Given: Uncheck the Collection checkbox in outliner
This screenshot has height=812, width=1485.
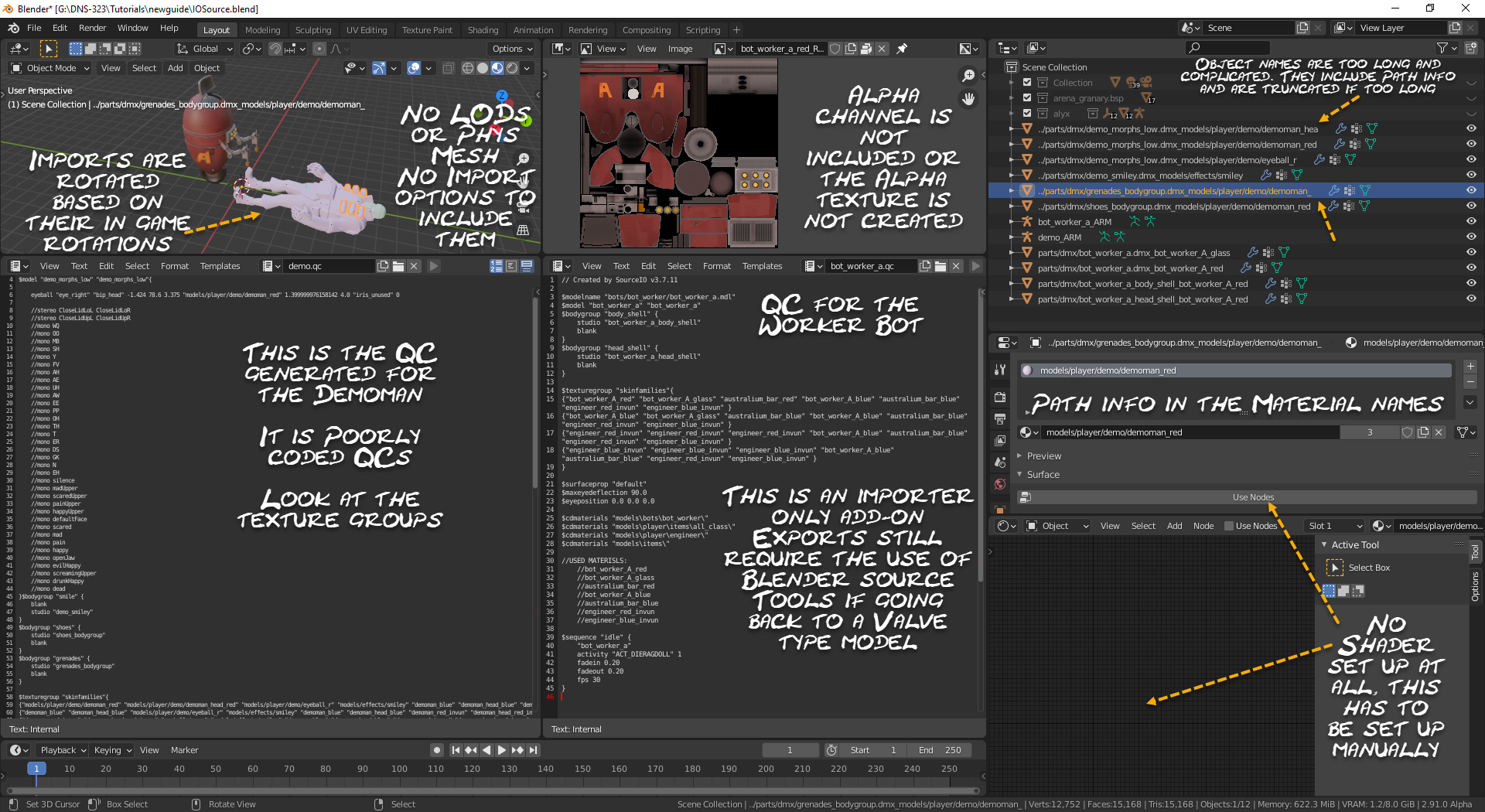Looking at the screenshot, I should 1027,83.
